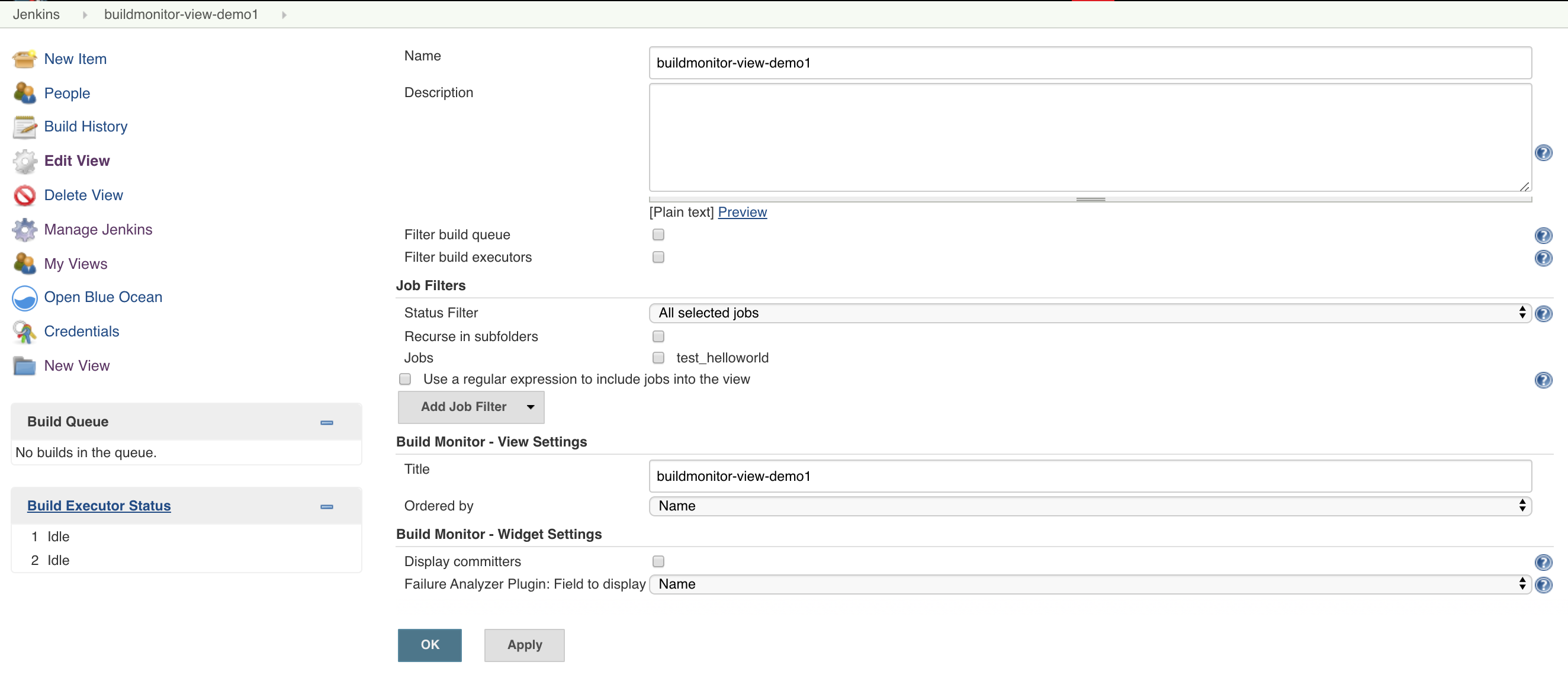
Task: Click the OK button
Action: 429,645
